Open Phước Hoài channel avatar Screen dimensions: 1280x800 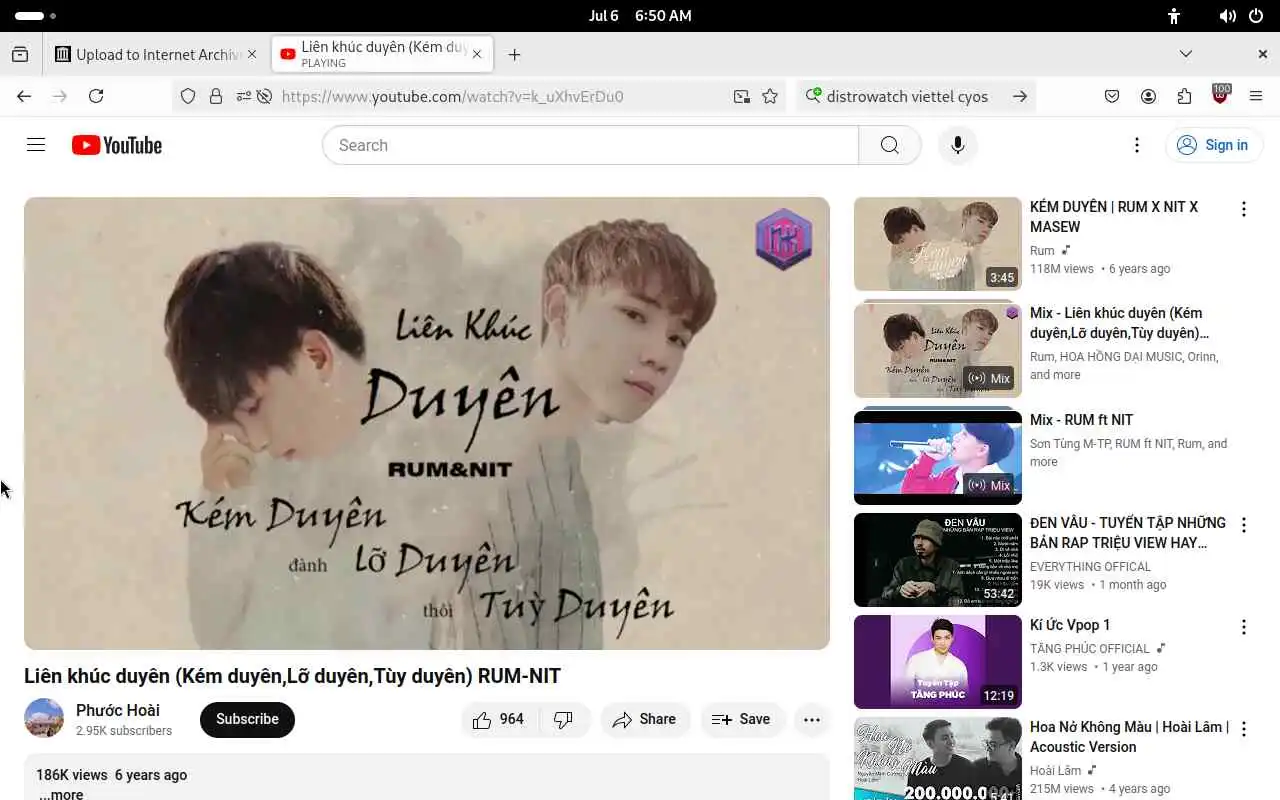pos(44,718)
